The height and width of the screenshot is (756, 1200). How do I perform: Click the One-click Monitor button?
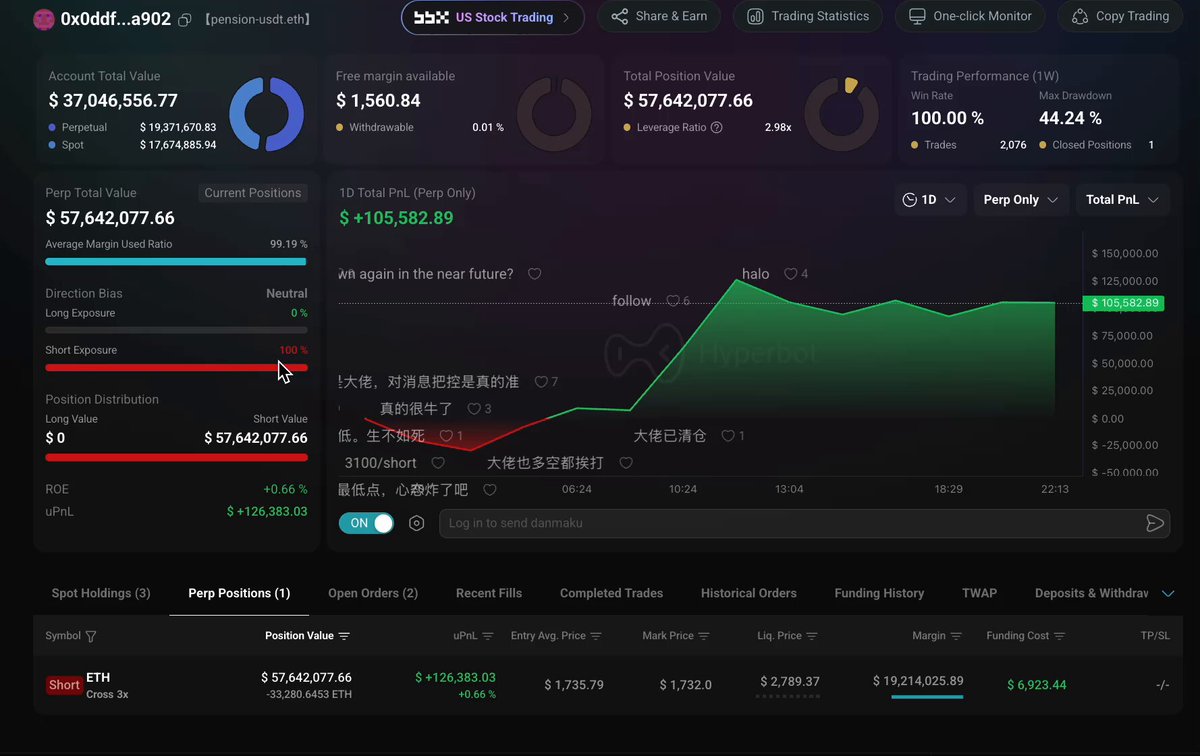tap(970, 16)
